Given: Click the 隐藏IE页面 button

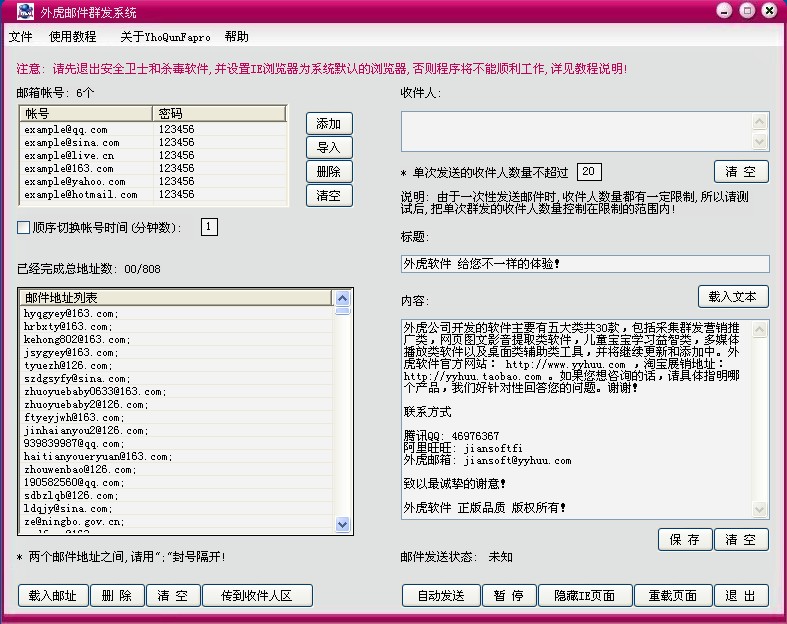Looking at the screenshot, I should [x=584, y=596].
